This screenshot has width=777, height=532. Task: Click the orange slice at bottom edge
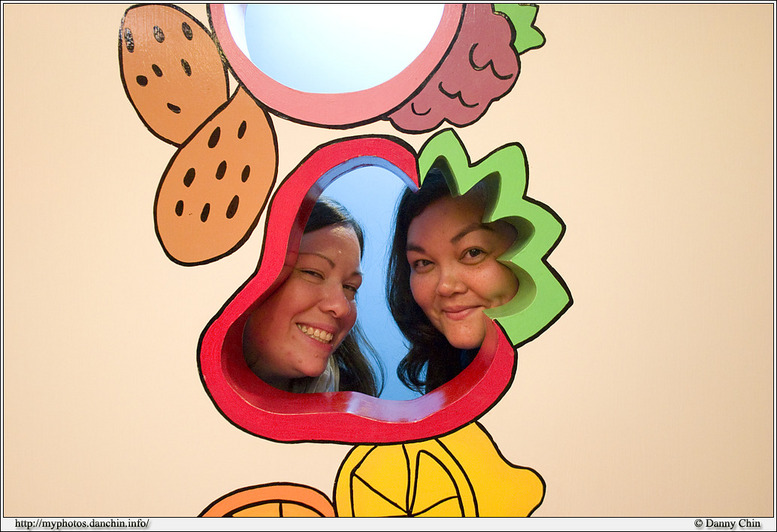pyautogui.click(x=268, y=502)
